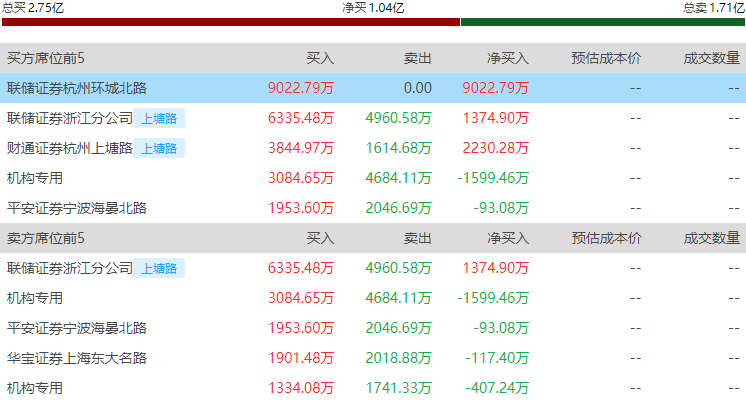Image resolution: width=746 pixels, height=400 pixels.
Task: Click the 买方席位前5 section header
Action: [x=46, y=58]
